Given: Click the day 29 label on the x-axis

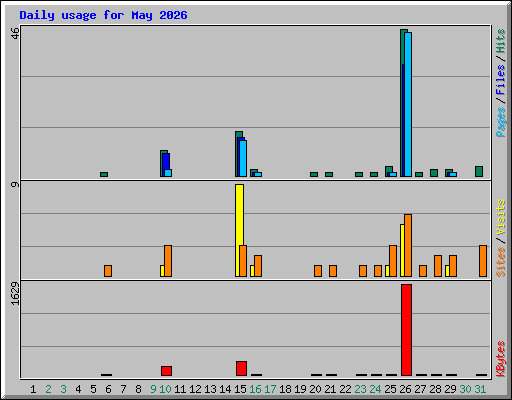Looking at the screenshot, I should click(x=450, y=389).
